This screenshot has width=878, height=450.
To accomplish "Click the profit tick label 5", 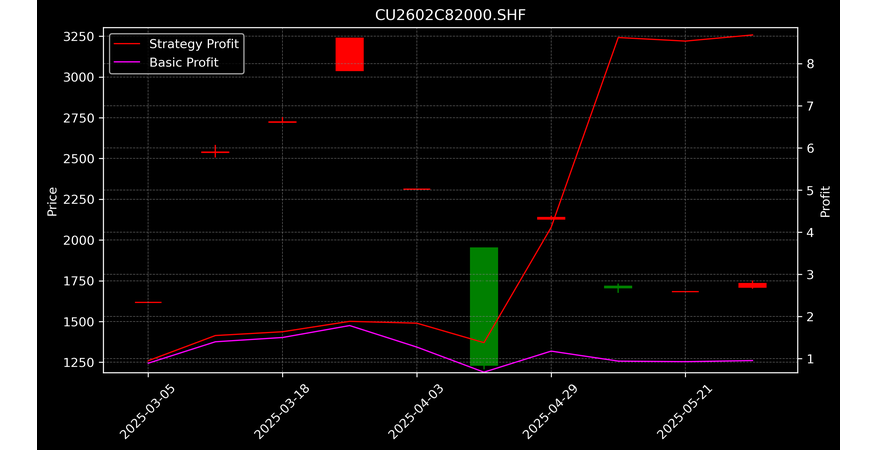I will 809,190.
